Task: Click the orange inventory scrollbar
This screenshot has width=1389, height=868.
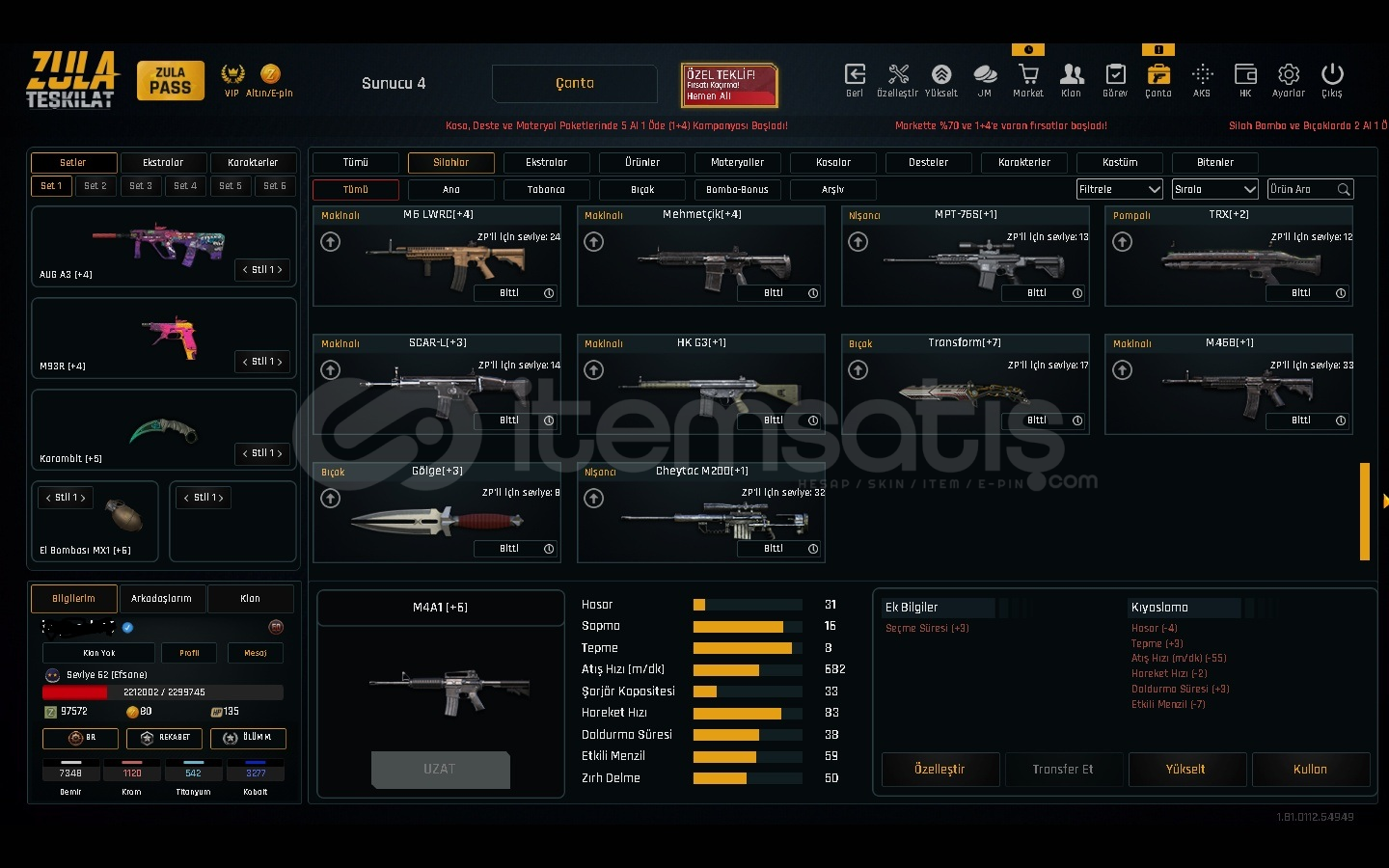Action: [x=1365, y=511]
